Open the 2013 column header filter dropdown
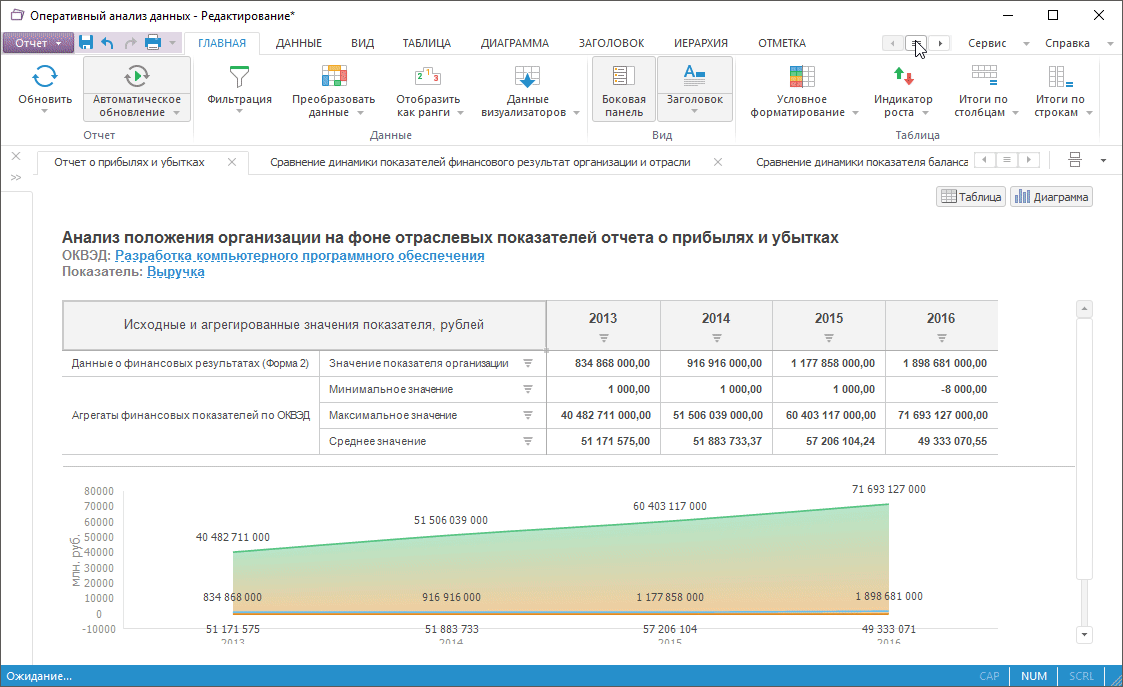The width and height of the screenshot is (1123, 687). (603, 338)
